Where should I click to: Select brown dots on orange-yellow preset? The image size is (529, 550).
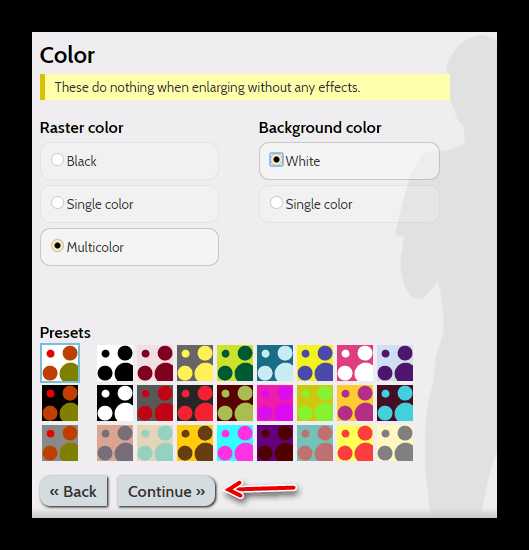[x=195, y=443]
